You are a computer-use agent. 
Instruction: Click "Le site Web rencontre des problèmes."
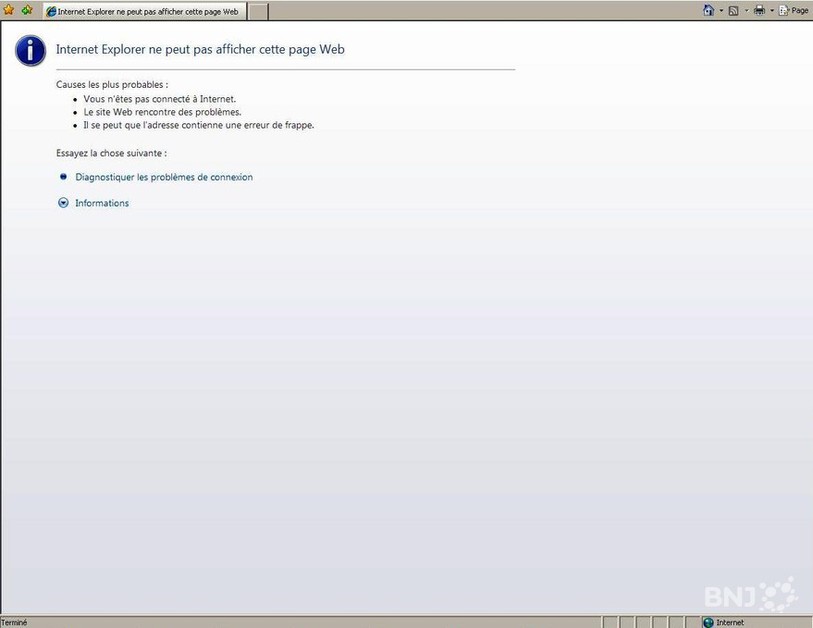(162, 111)
